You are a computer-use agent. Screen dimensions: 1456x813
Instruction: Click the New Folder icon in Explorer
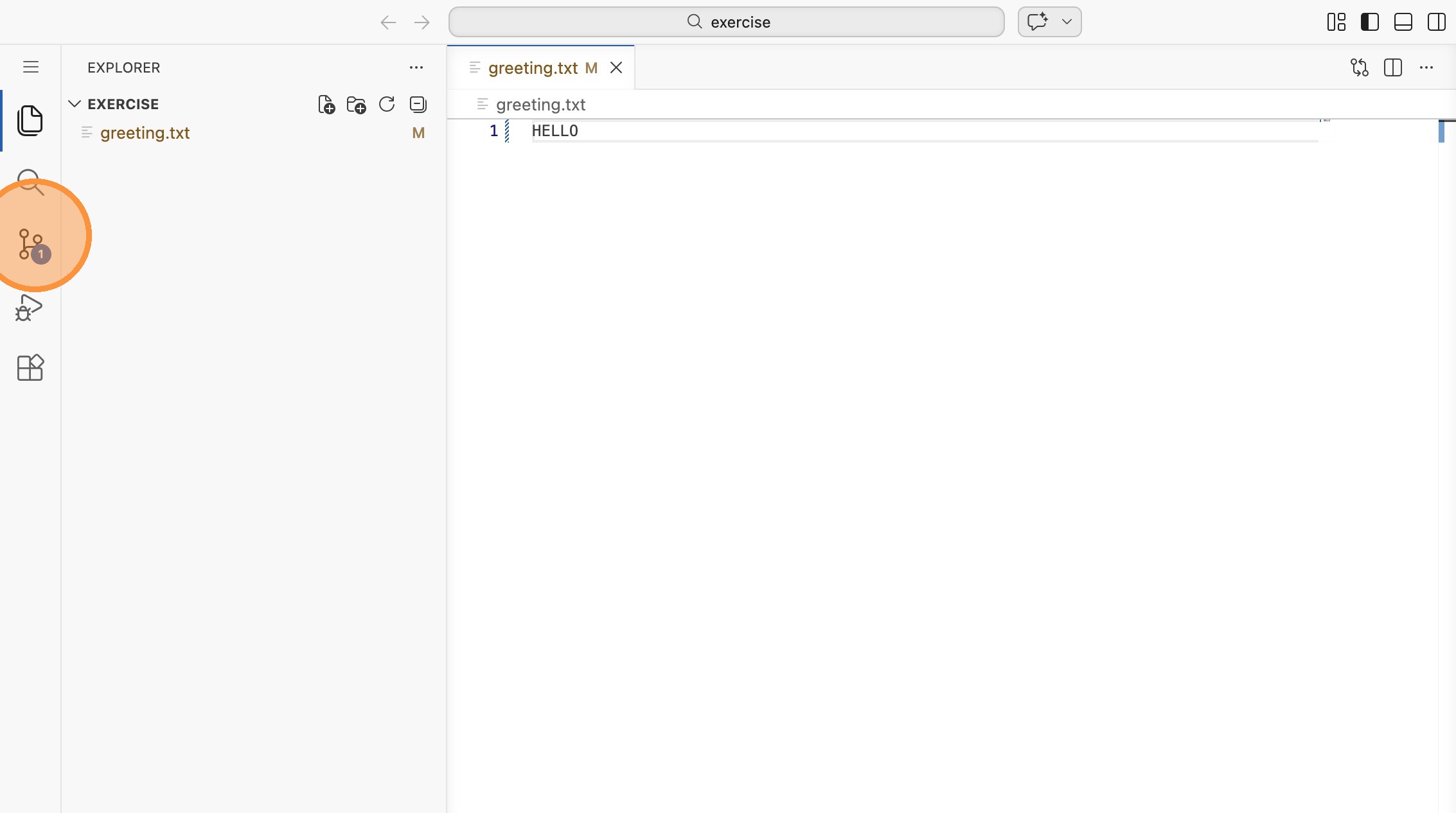[356, 104]
